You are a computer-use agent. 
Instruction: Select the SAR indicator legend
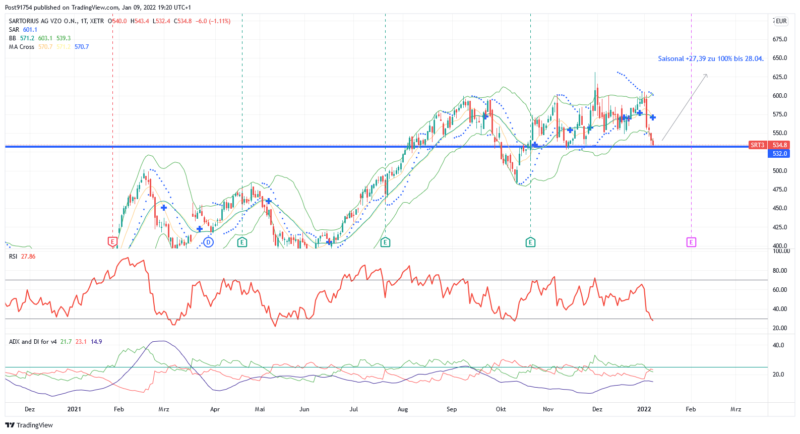point(15,29)
